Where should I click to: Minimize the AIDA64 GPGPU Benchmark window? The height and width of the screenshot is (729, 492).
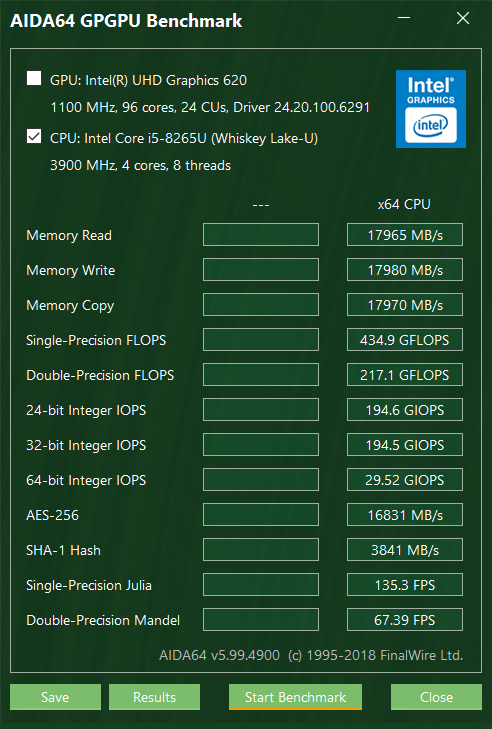pyautogui.click(x=404, y=18)
